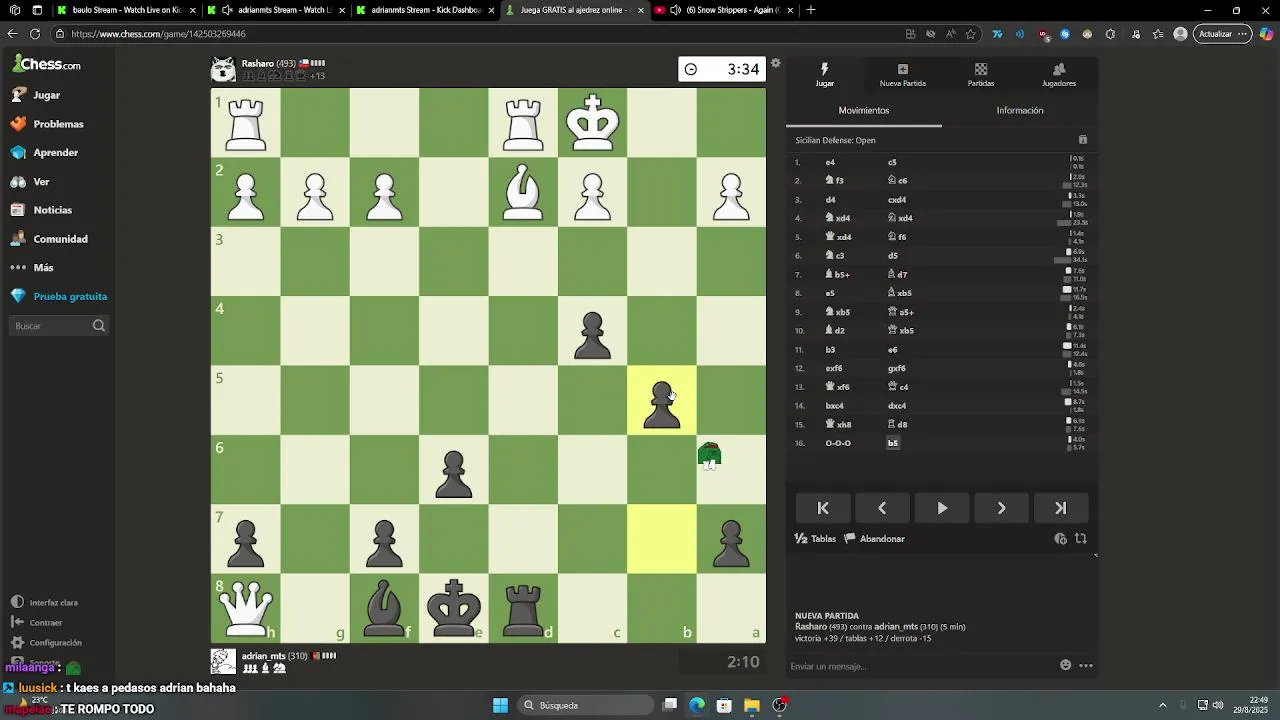
Task: Open Jugar in the sidebar
Action: click(x=47, y=95)
